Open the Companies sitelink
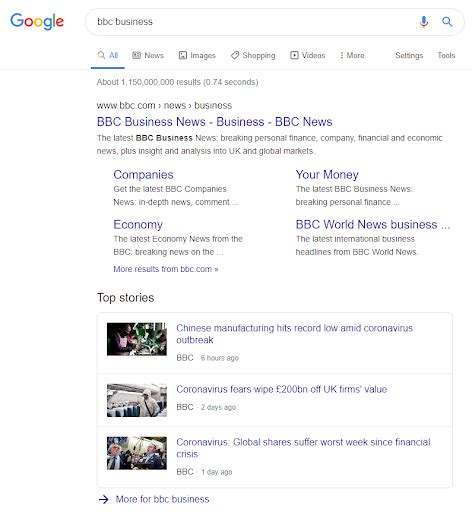The image size is (472, 512). point(143,175)
